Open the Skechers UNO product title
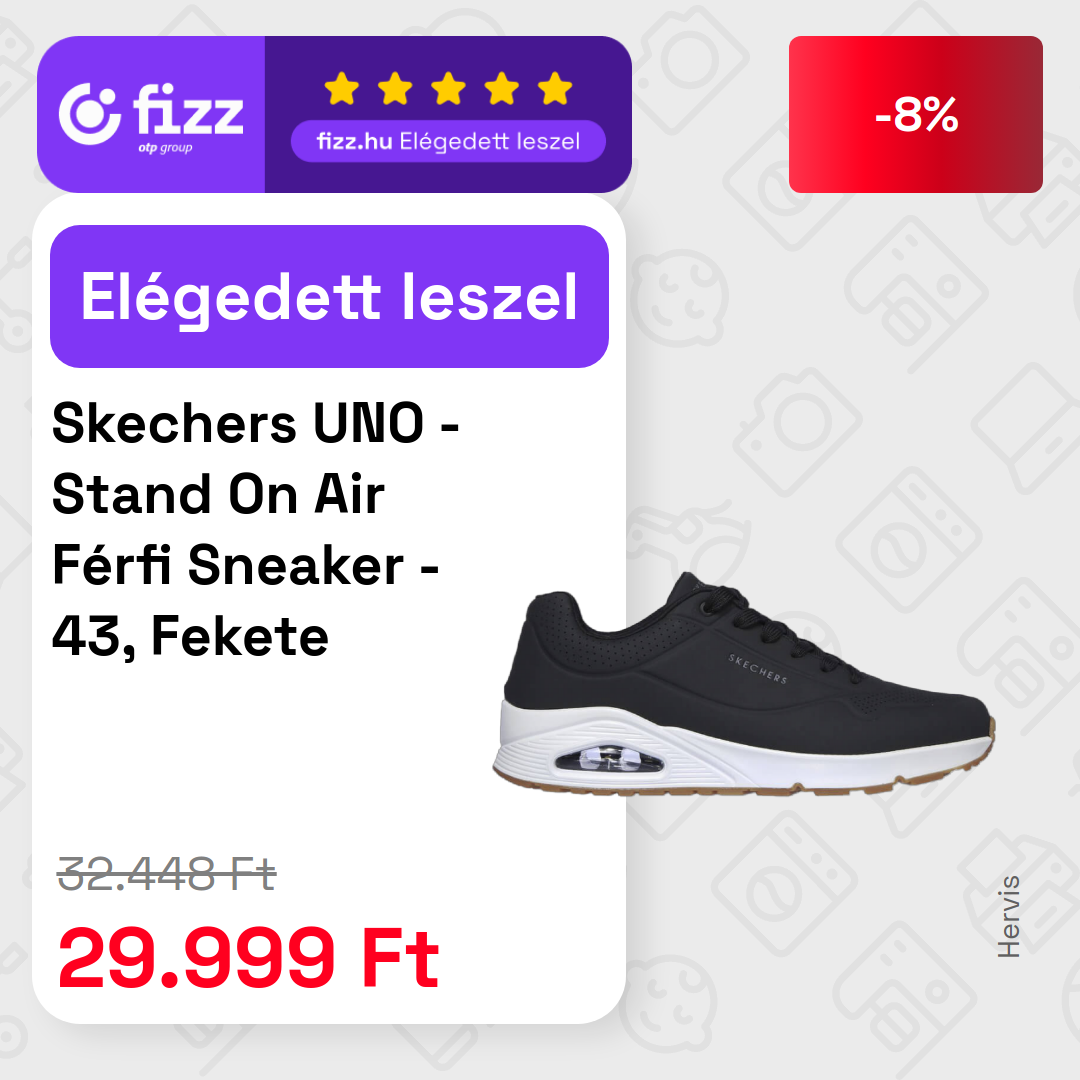 click(256, 529)
